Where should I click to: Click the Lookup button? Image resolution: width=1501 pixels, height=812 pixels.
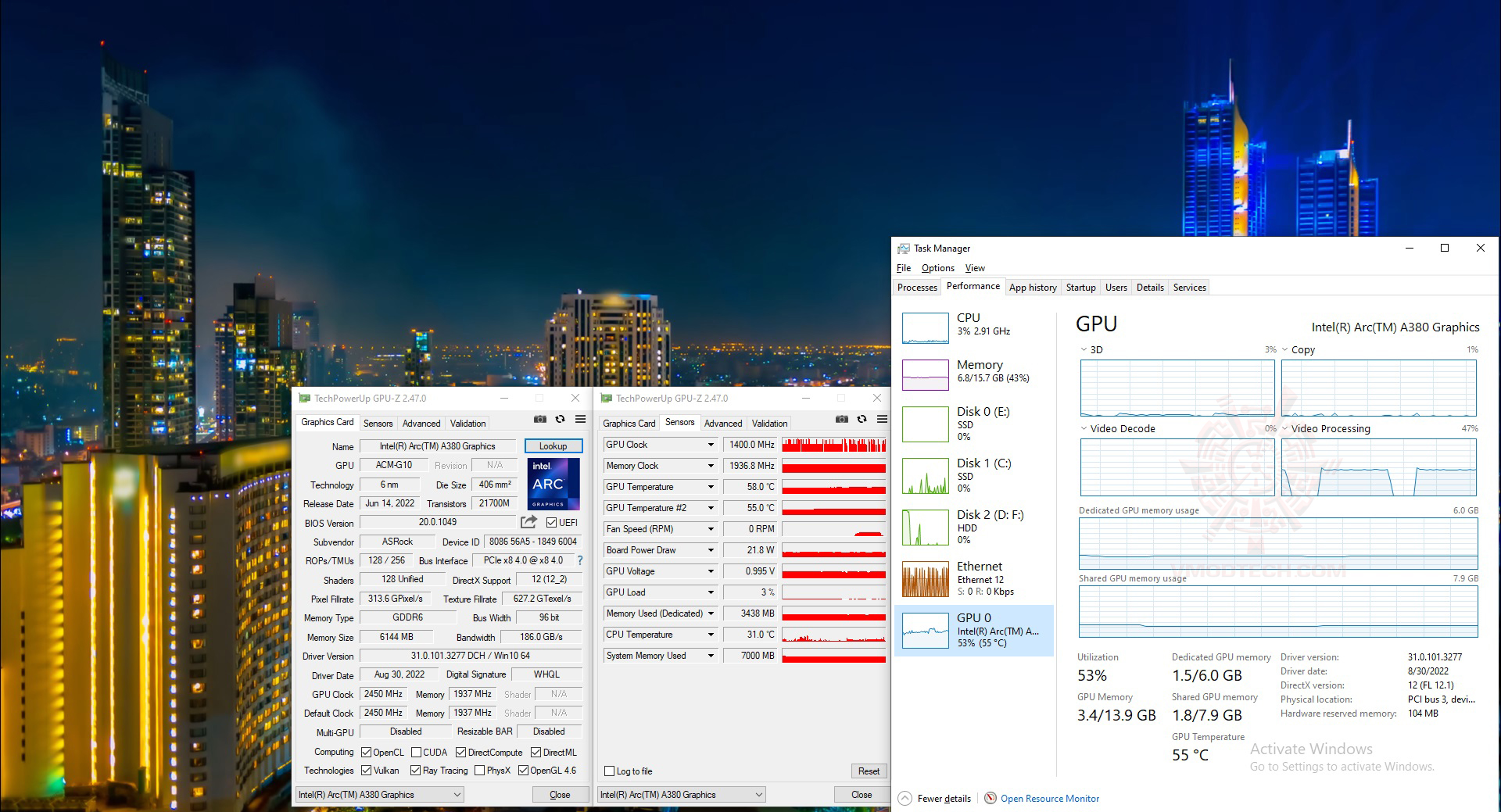pyautogui.click(x=553, y=446)
